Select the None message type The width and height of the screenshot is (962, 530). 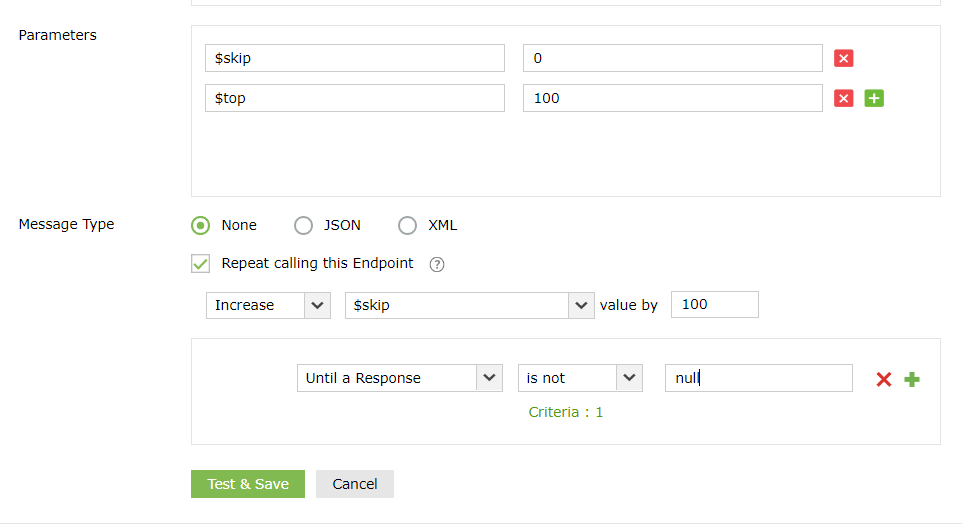201,225
